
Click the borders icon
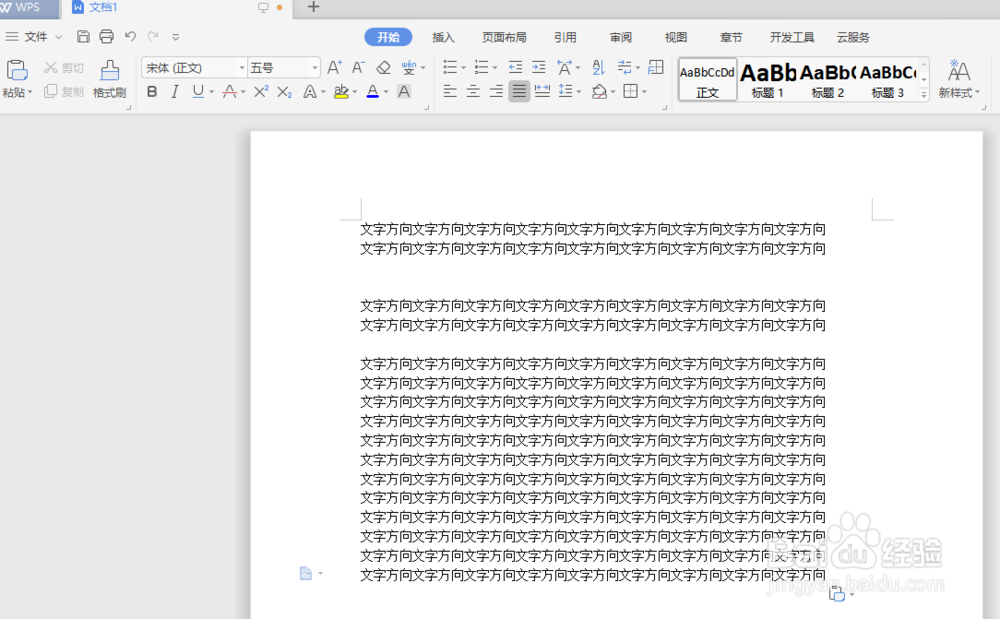click(630, 91)
